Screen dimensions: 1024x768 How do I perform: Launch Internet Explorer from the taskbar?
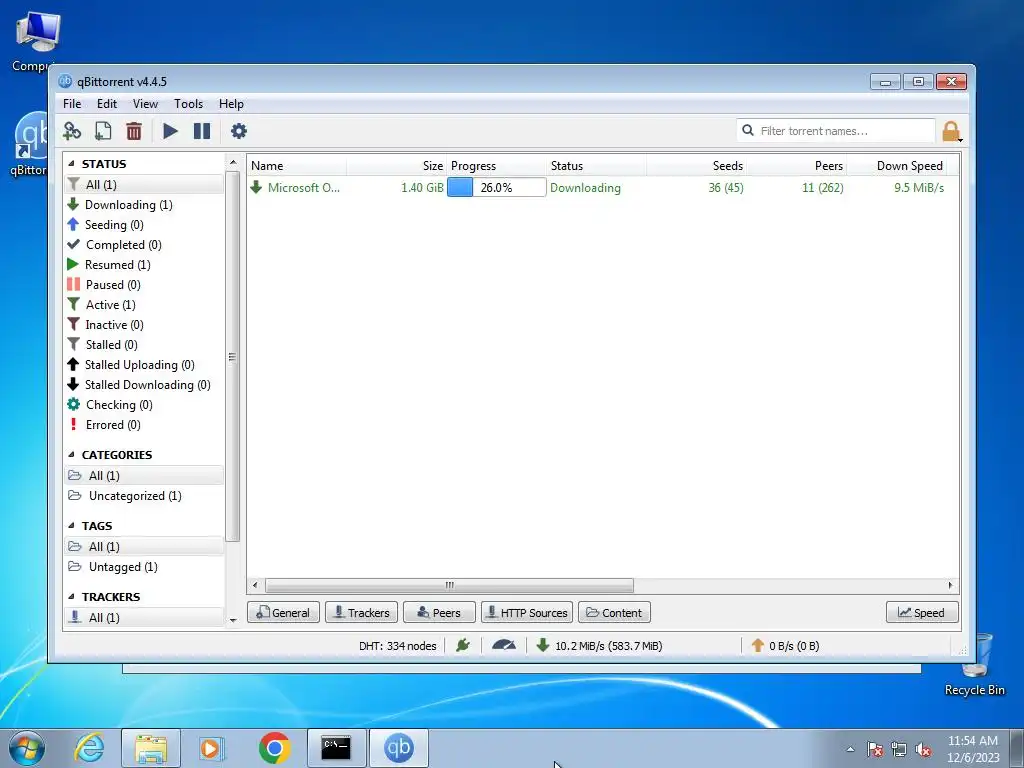click(89, 748)
